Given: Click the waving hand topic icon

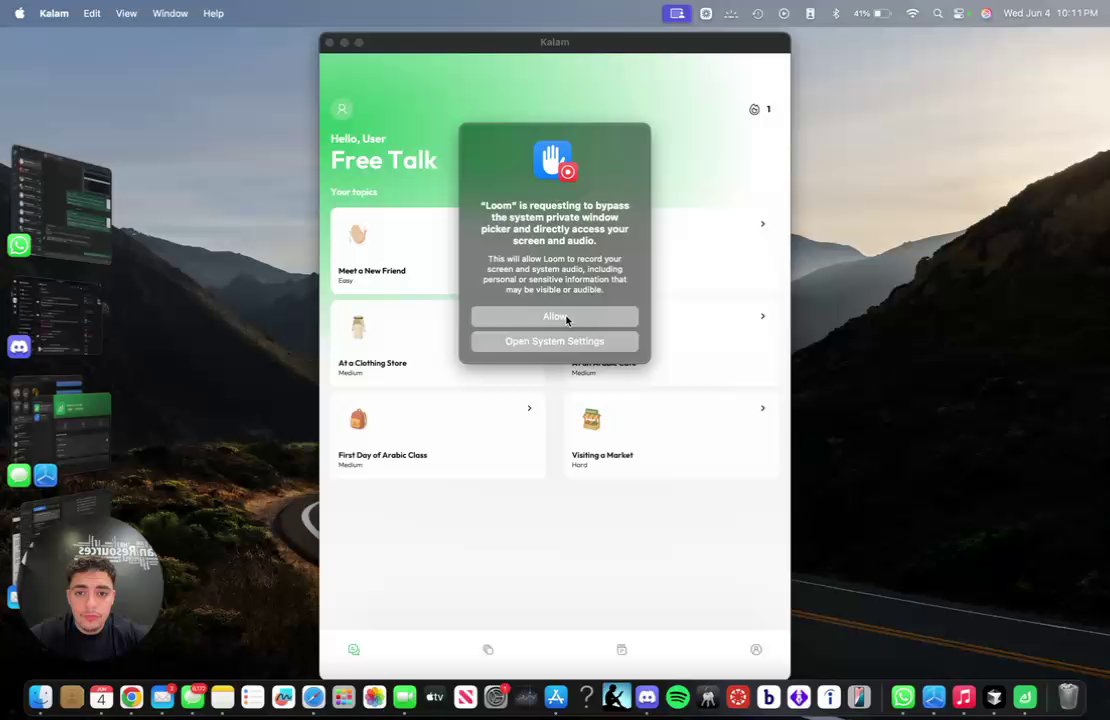Looking at the screenshot, I should (358, 234).
